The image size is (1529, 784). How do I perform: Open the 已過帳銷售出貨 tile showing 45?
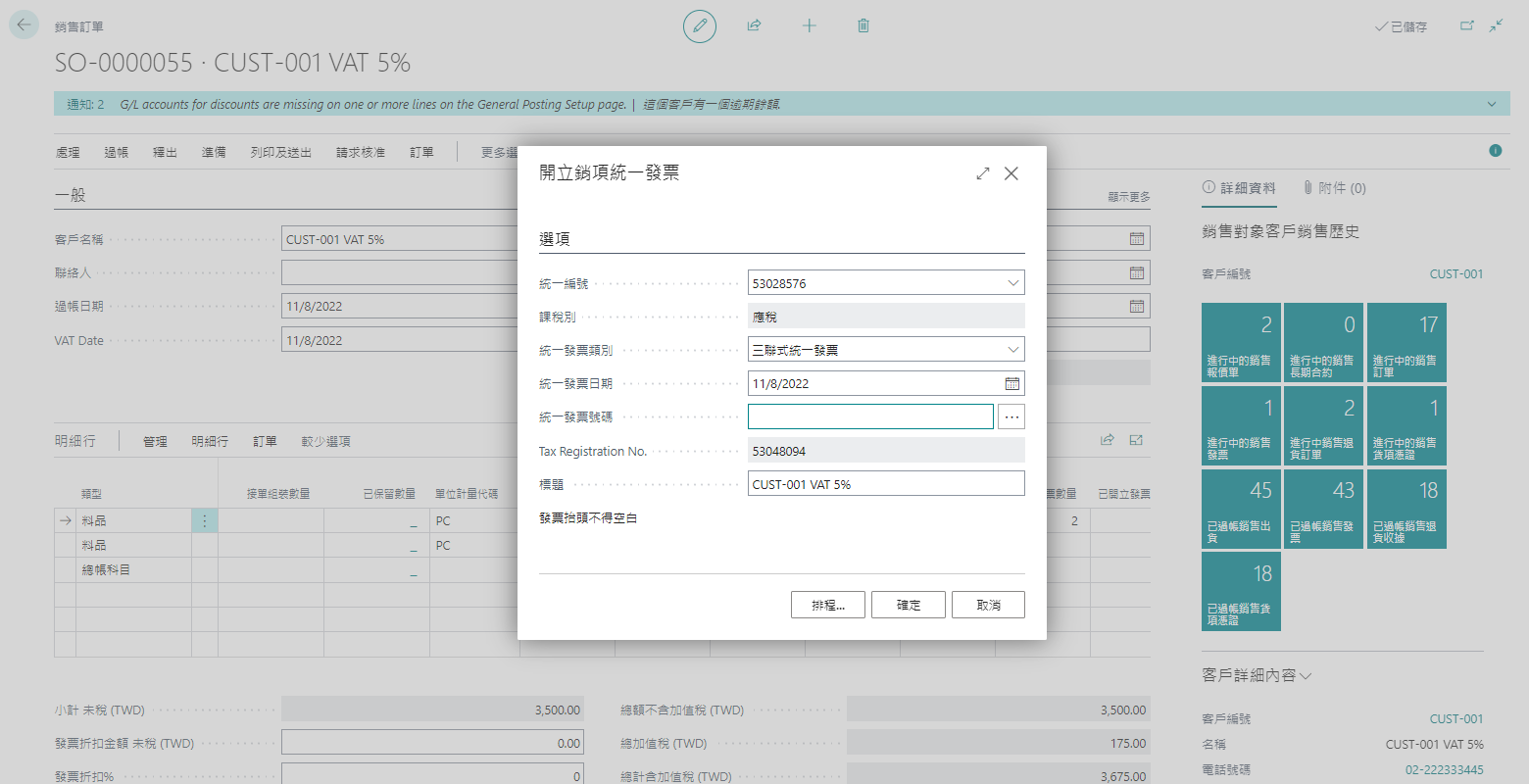click(x=1241, y=510)
